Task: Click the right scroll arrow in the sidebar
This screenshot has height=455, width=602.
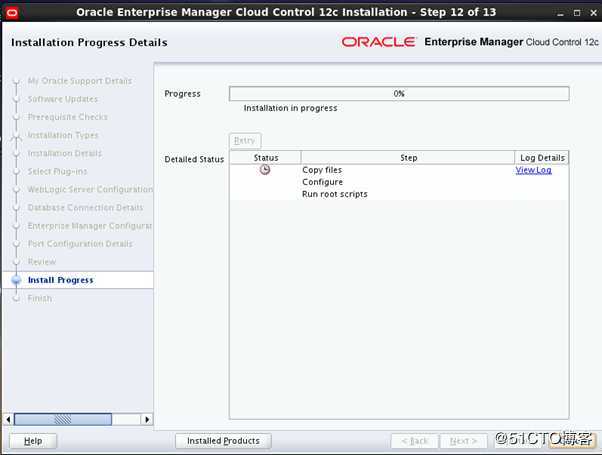Action: pos(147,419)
